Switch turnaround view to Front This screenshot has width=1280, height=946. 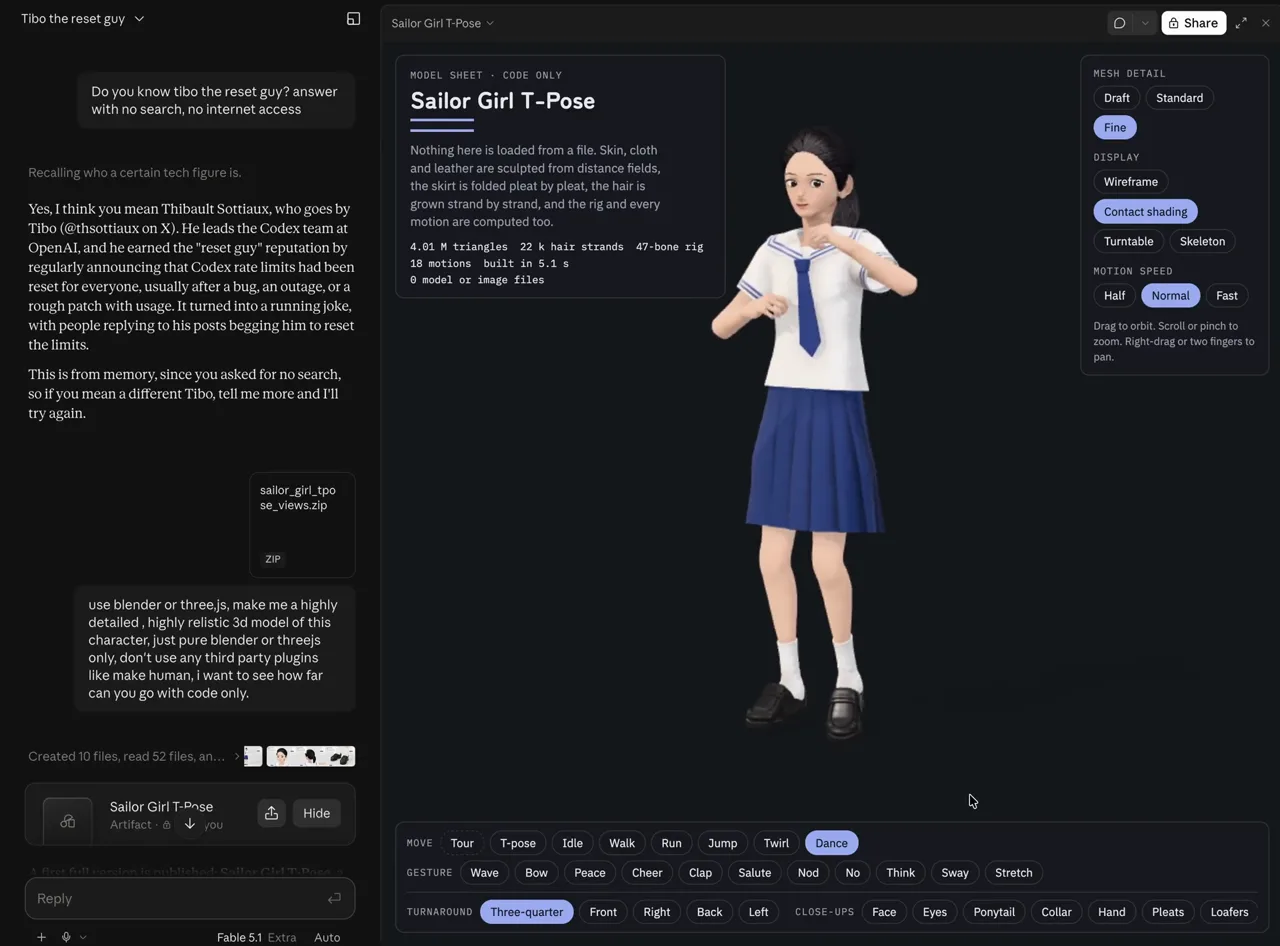(603, 912)
